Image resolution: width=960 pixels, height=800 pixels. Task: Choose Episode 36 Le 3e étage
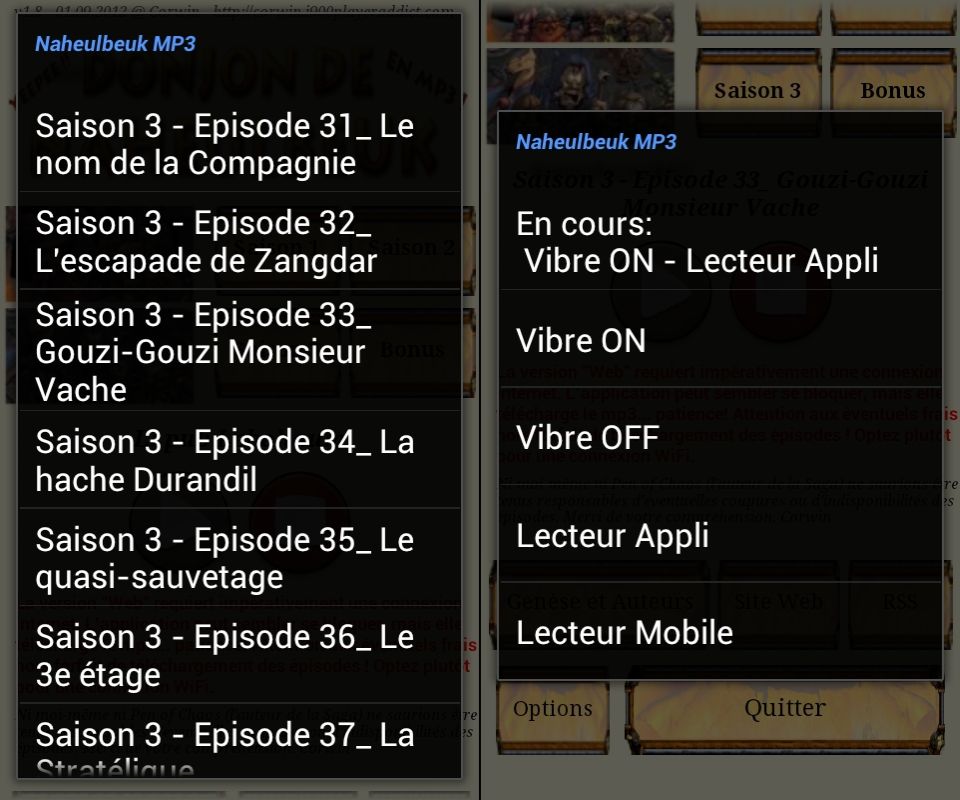coord(239,654)
